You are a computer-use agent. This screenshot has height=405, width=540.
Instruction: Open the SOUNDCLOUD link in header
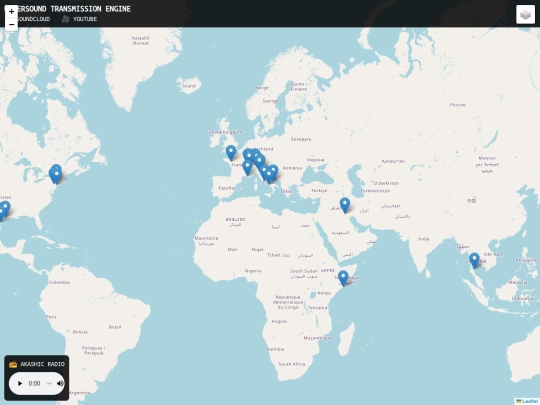[x=33, y=19]
